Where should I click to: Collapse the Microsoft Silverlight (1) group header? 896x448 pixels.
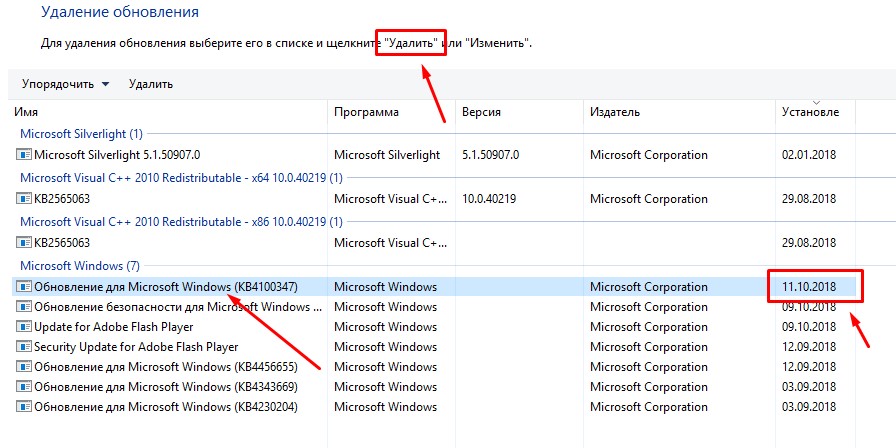(81, 133)
